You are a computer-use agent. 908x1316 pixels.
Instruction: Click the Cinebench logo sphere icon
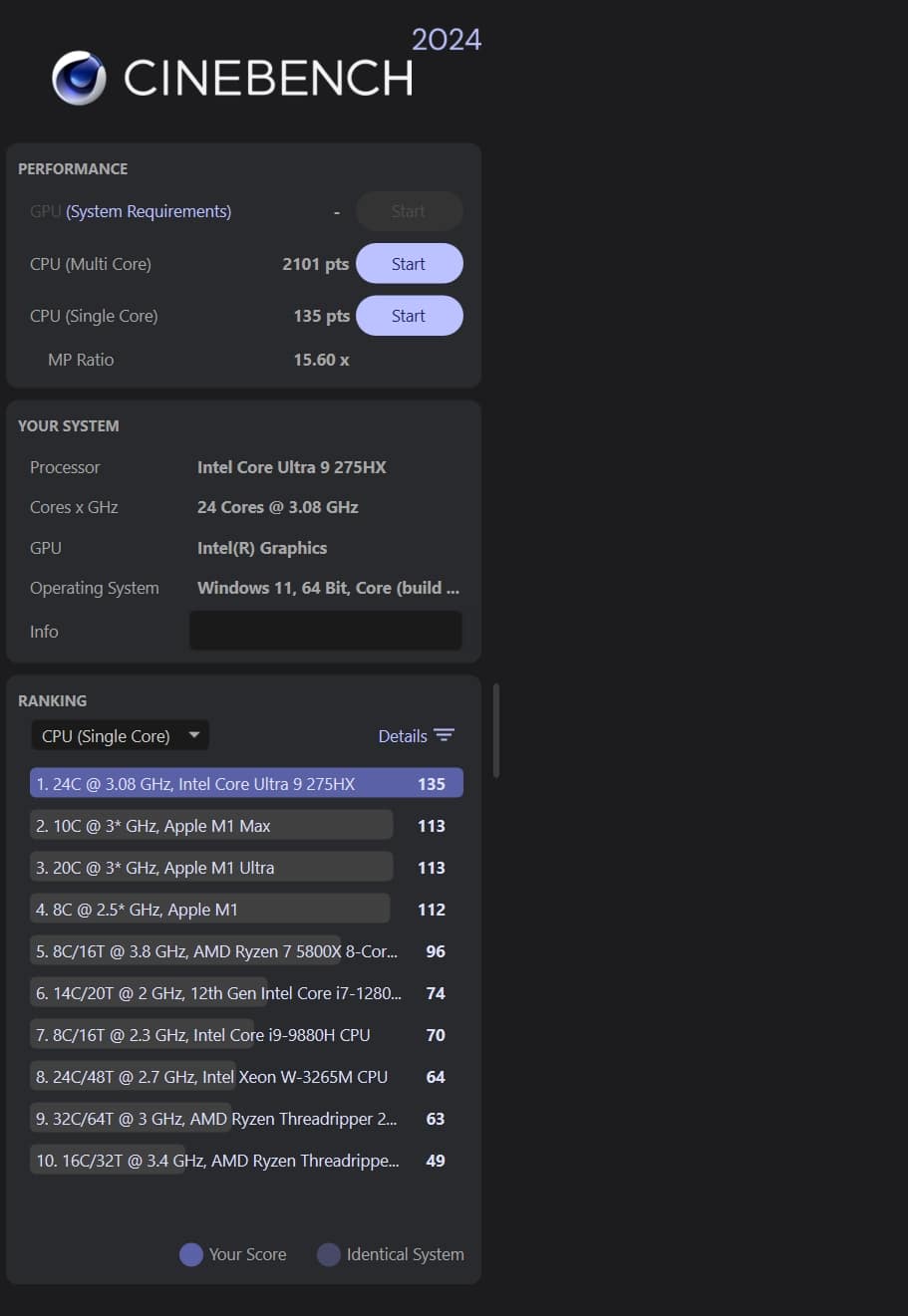point(80,78)
